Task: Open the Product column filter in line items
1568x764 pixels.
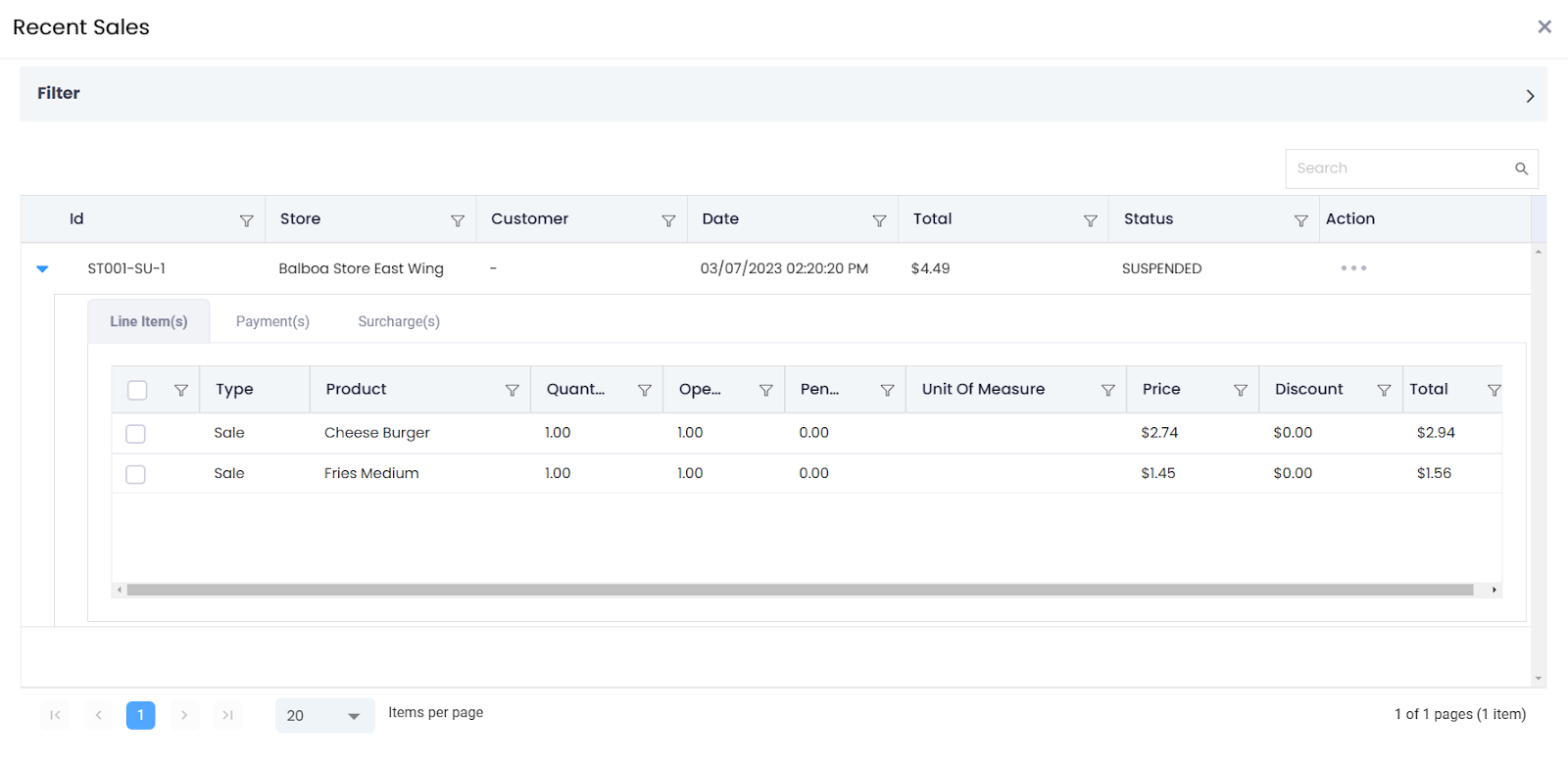Action: click(512, 390)
